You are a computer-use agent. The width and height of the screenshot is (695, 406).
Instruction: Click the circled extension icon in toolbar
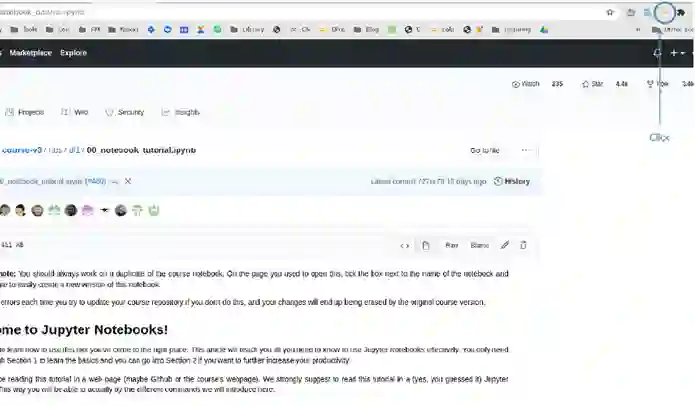point(664,13)
